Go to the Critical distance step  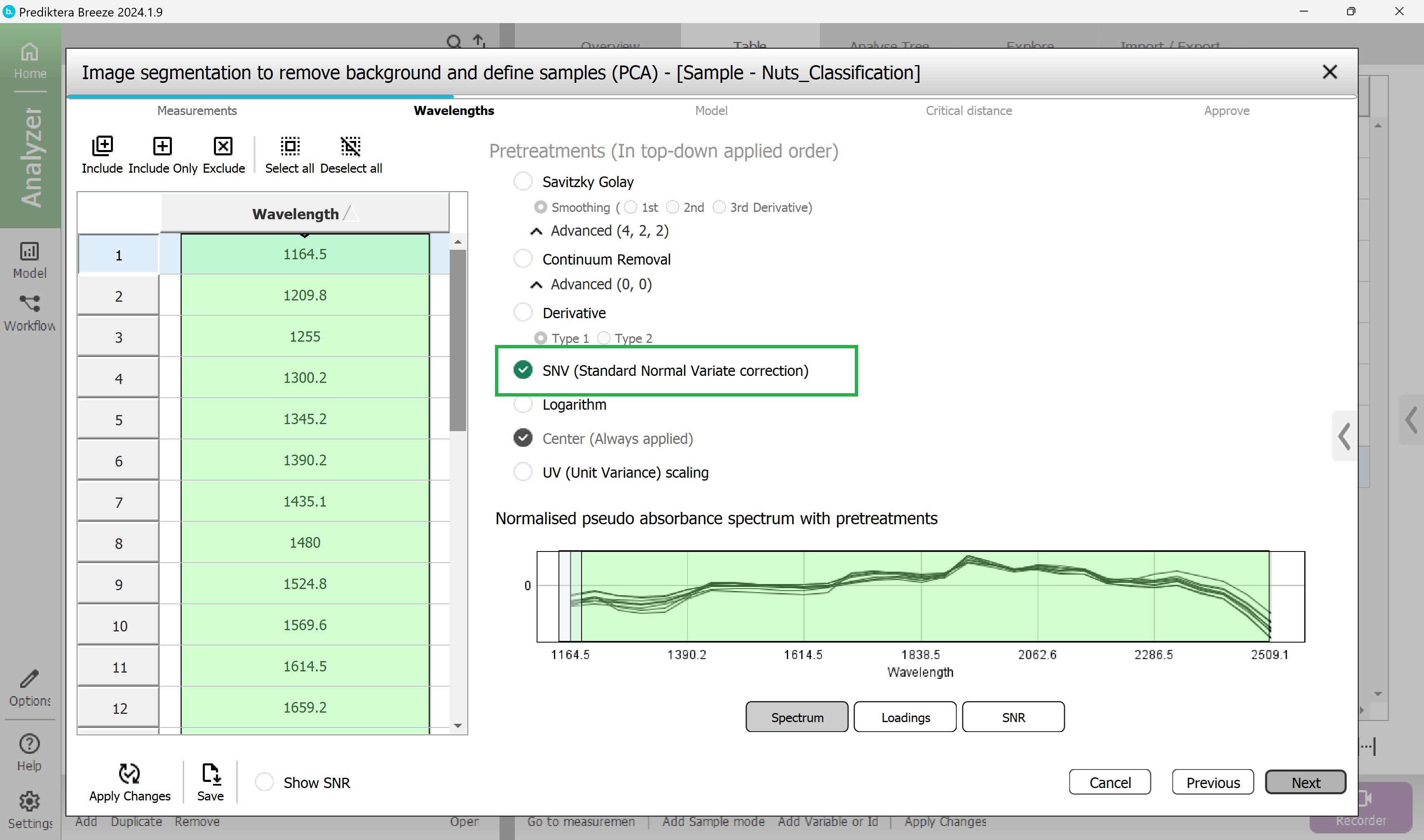coord(969,110)
